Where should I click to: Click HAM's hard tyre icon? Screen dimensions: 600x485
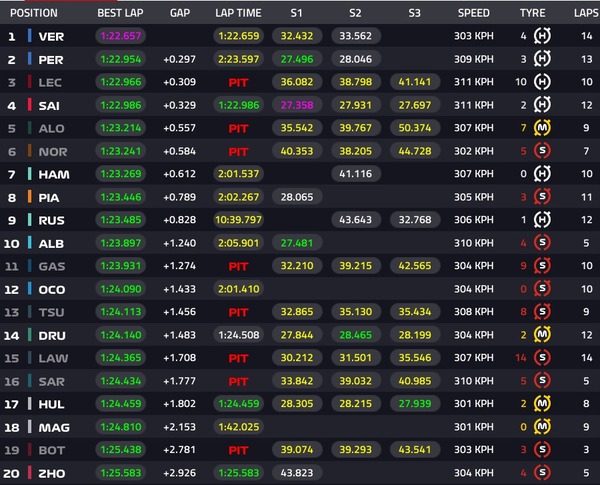click(542, 174)
